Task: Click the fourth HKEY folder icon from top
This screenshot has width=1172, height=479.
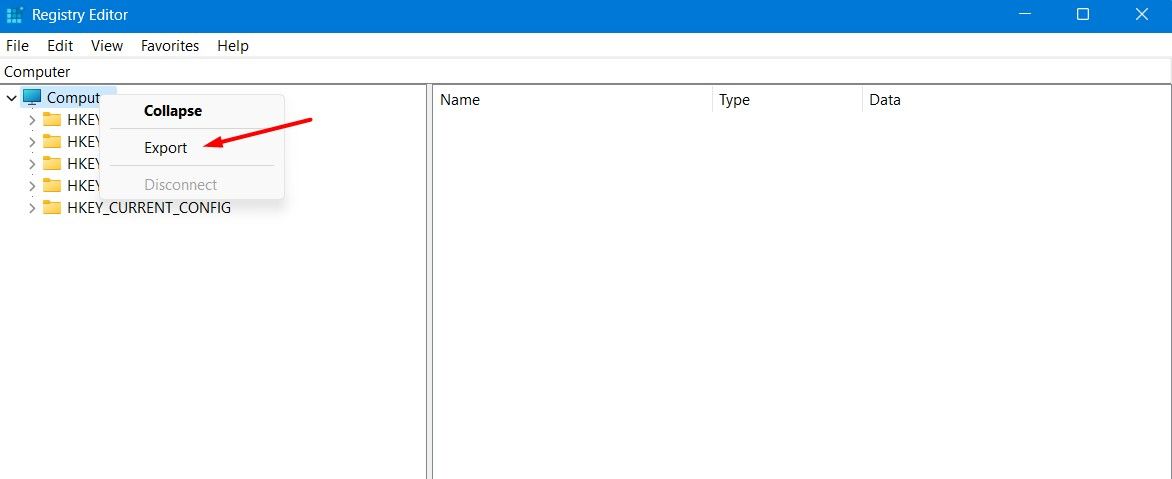Action: click(52, 185)
